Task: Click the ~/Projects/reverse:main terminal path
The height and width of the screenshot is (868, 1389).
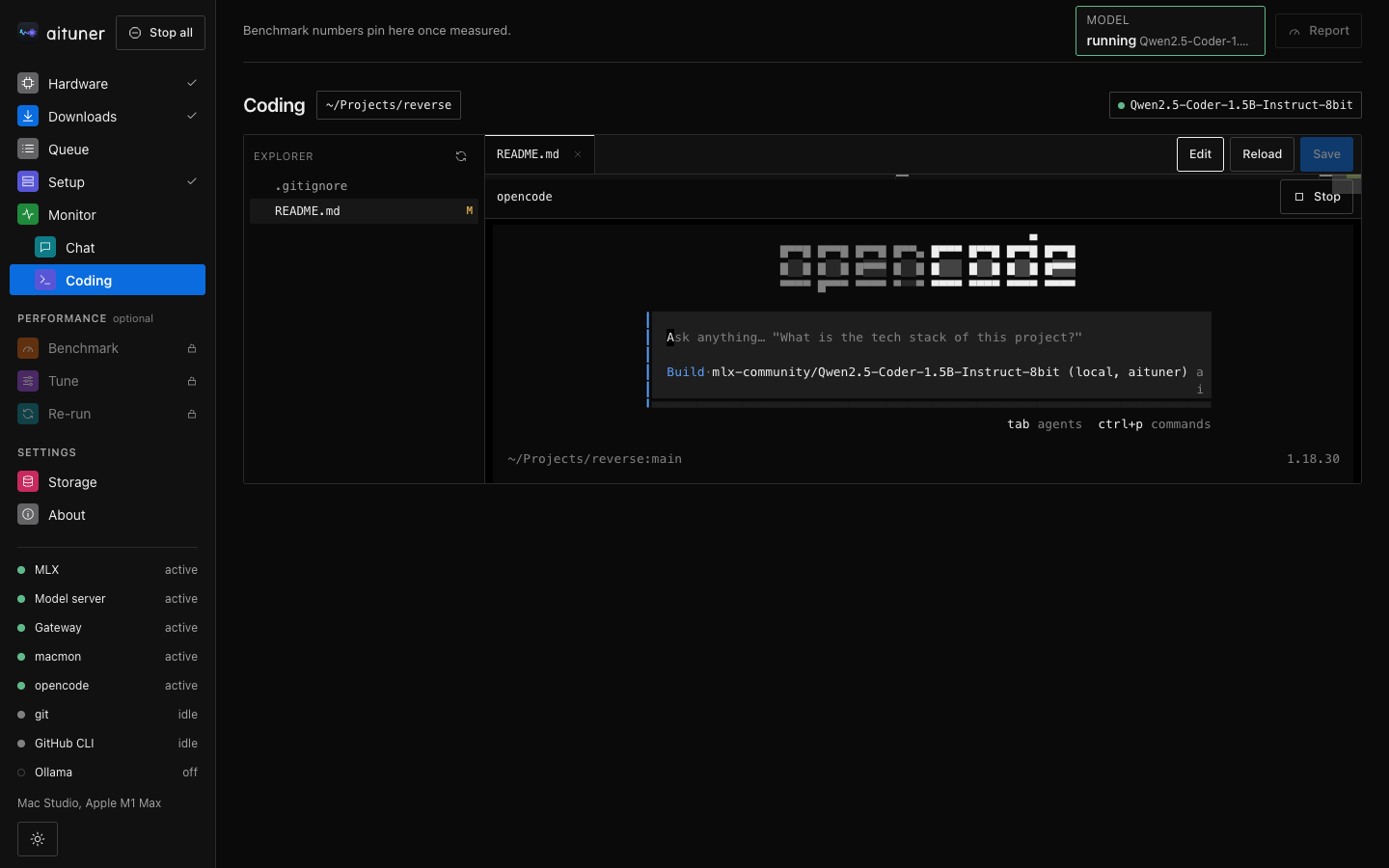Action: 594,459
